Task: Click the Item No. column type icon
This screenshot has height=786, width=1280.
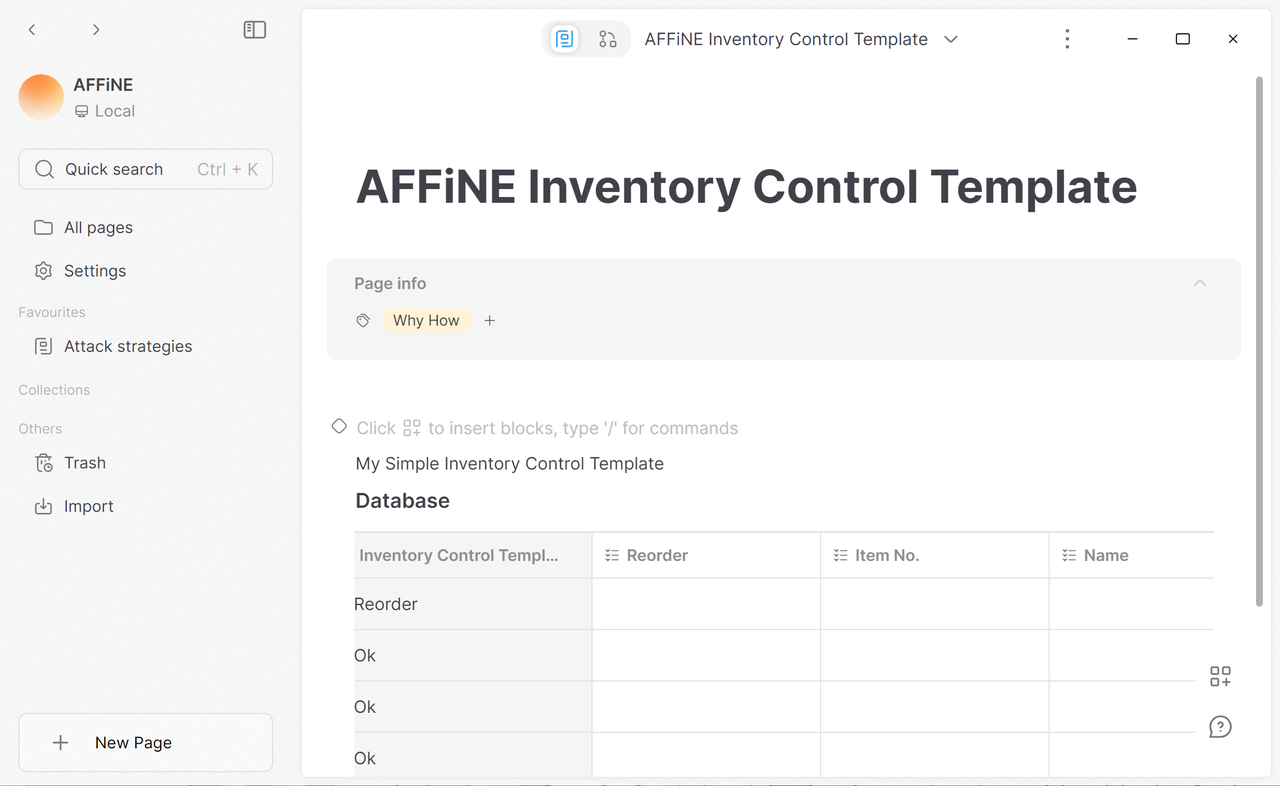Action: click(x=841, y=555)
